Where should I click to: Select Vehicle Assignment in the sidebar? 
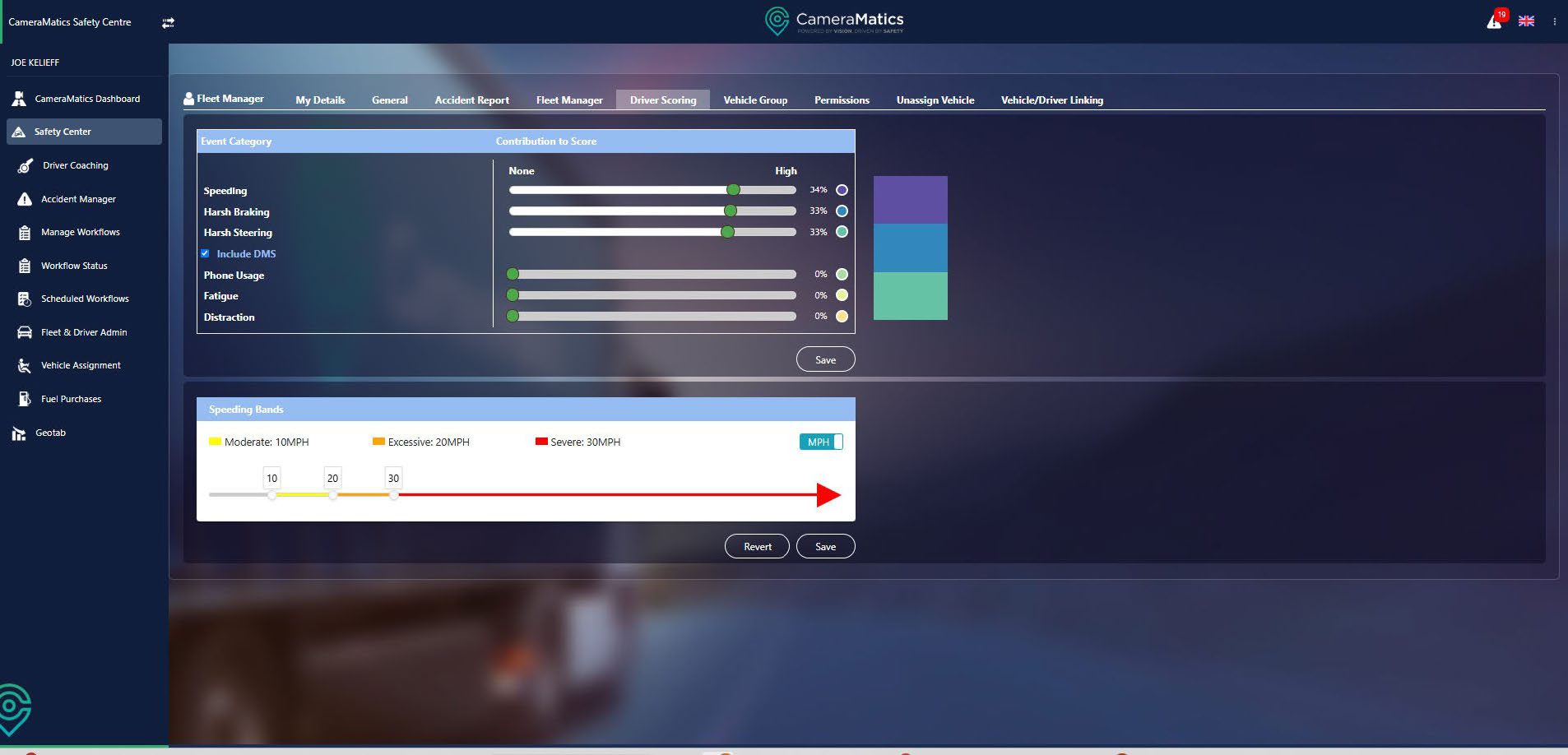(81, 365)
